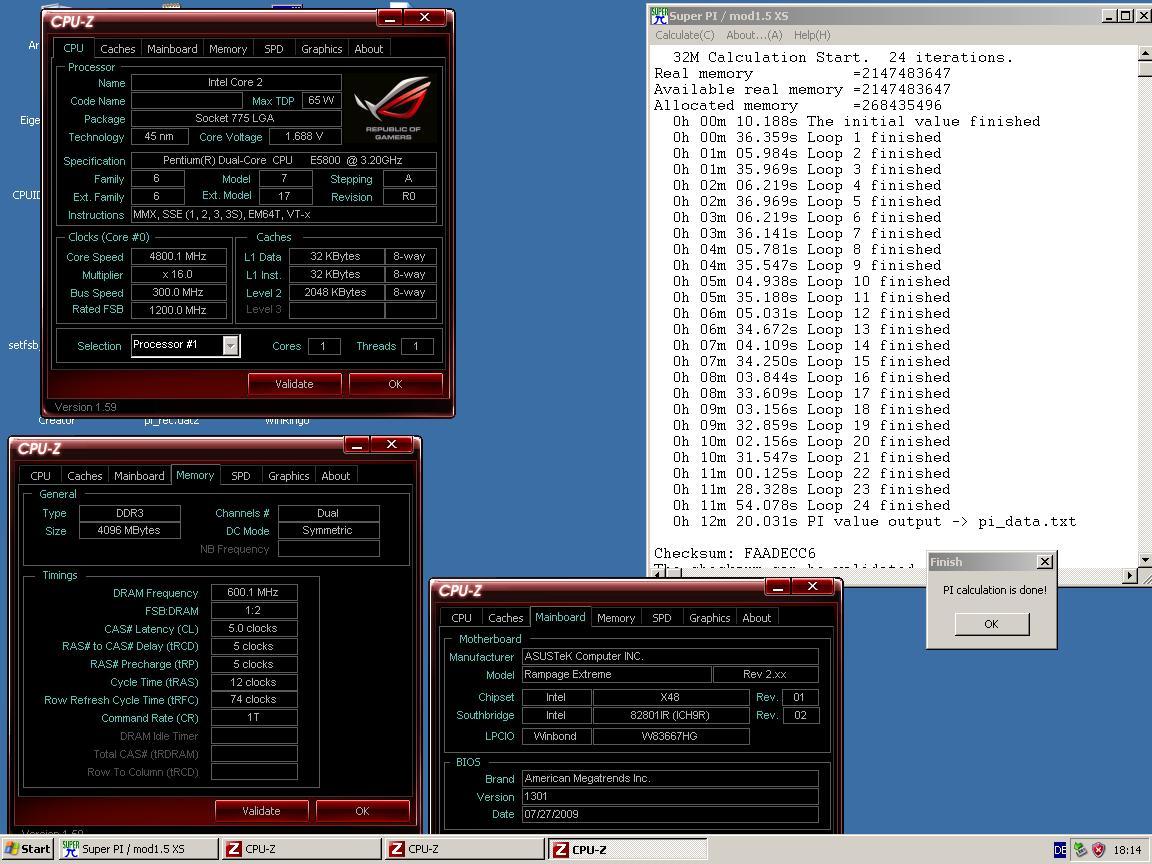Open Graphics tab in the Memory CPU-Z window

click(289, 475)
